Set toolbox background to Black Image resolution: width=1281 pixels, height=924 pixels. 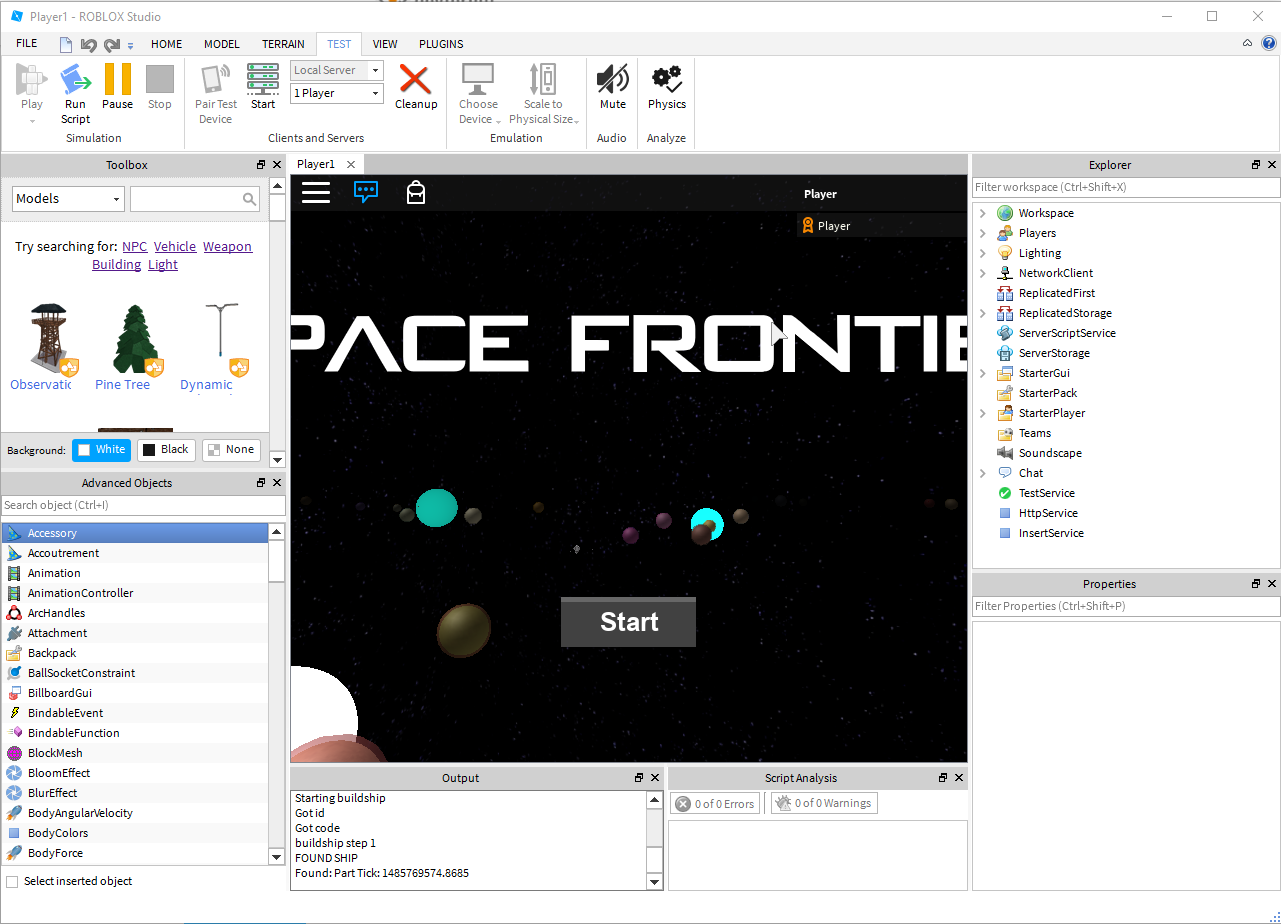[164, 450]
